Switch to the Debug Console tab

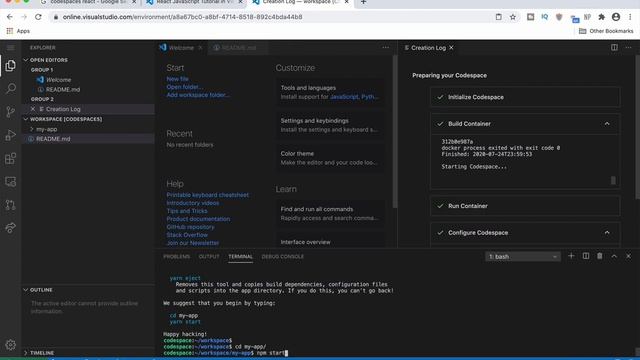282,257
